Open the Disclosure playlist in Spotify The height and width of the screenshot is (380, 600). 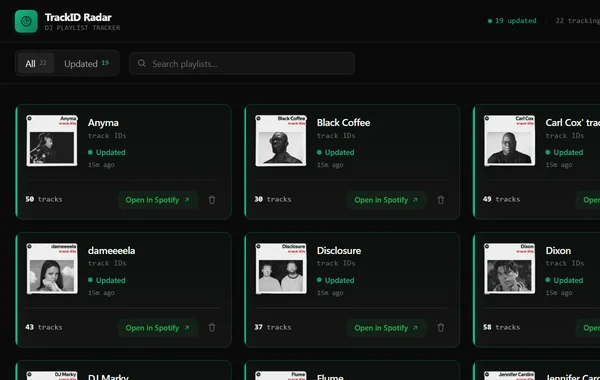click(x=386, y=328)
